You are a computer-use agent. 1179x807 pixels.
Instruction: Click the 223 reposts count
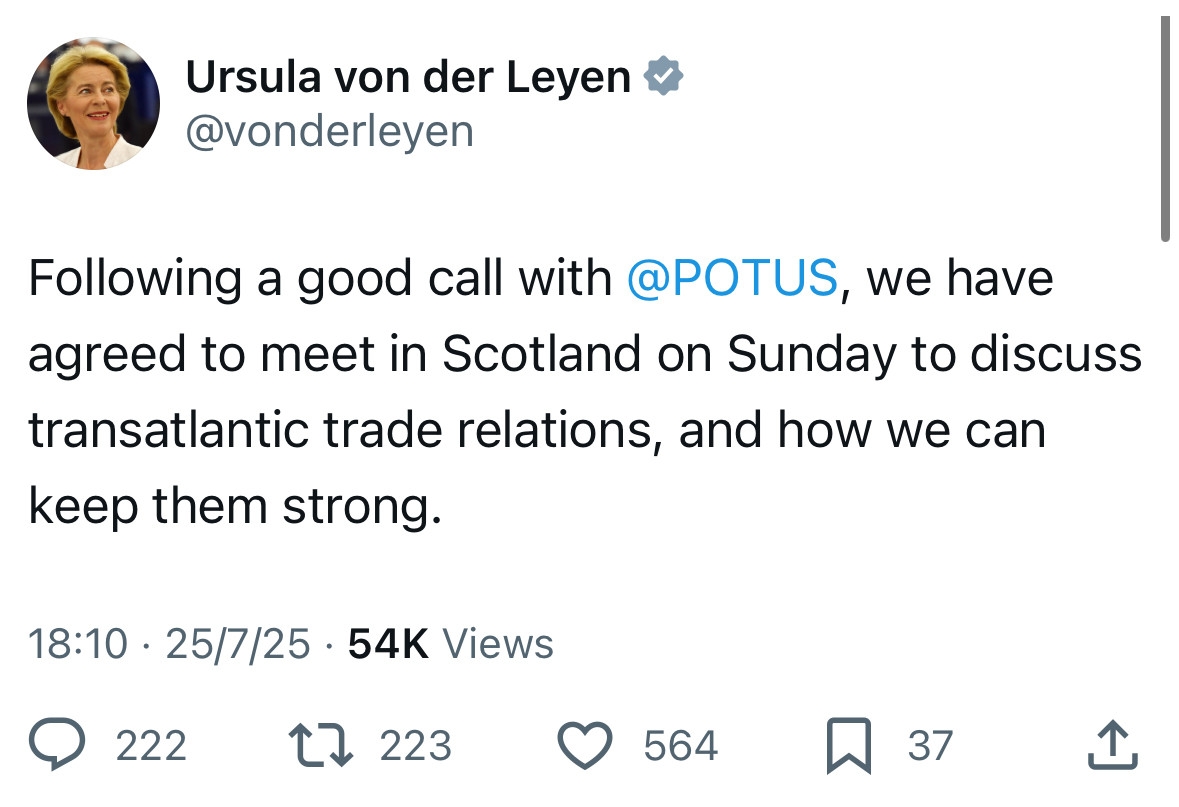pos(415,747)
